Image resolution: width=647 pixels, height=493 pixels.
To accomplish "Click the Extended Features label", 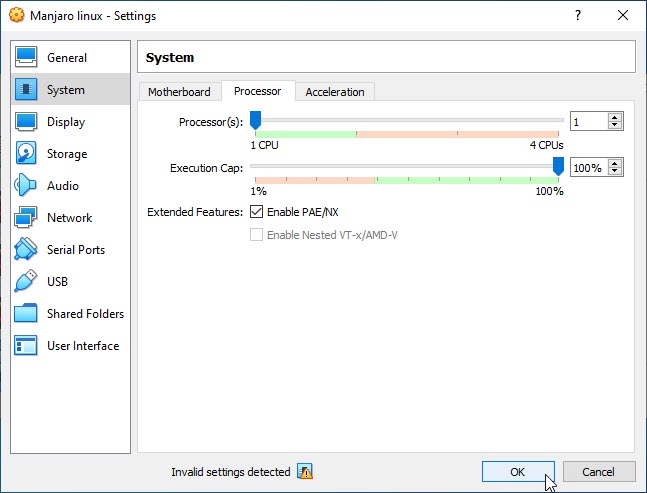I will pyautogui.click(x=195, y=212).
